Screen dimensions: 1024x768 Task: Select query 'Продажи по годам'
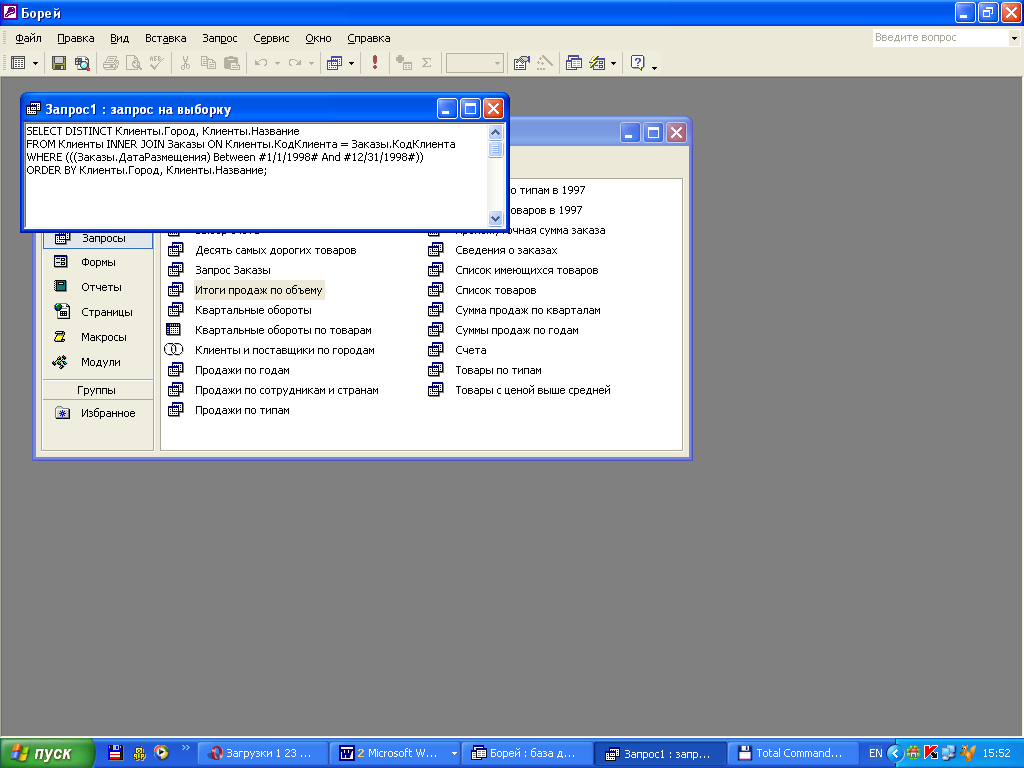click(x=242, y=370)
